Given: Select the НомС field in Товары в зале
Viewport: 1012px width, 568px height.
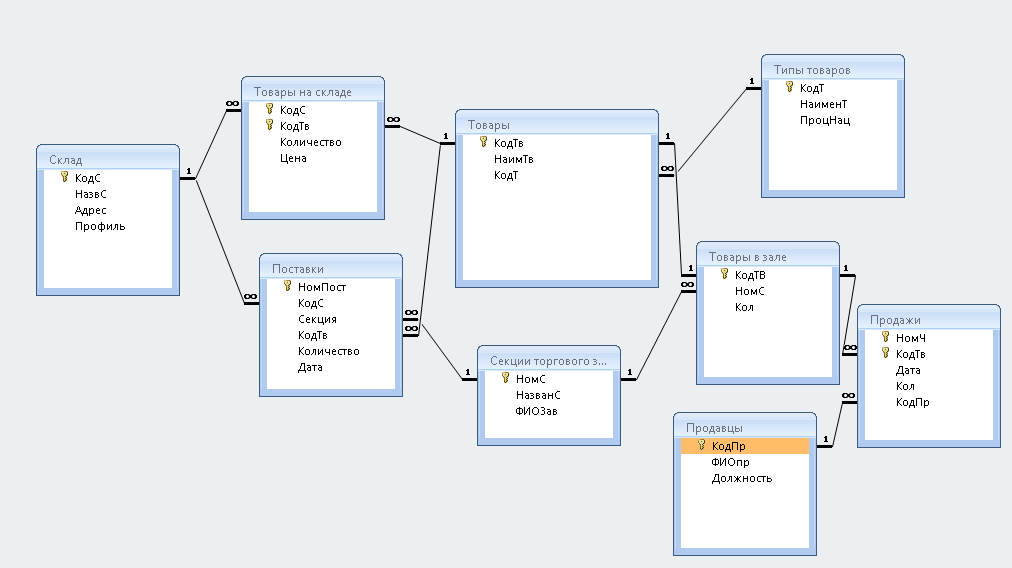Looking at the screenshot, I should tap(749, 291).
